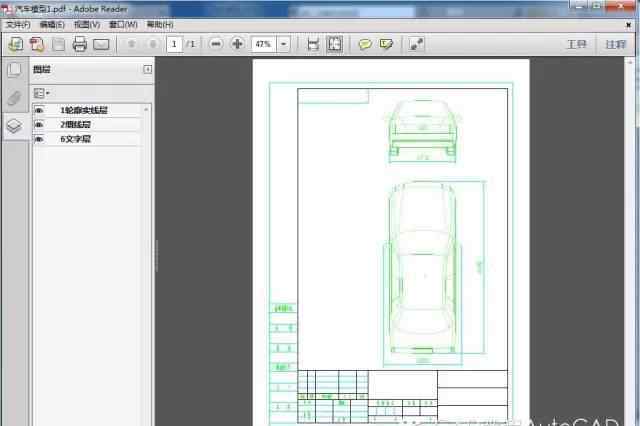Open the 注释 comment pane
This screenshot has width=640, height=426.
[x=616, y=44]
